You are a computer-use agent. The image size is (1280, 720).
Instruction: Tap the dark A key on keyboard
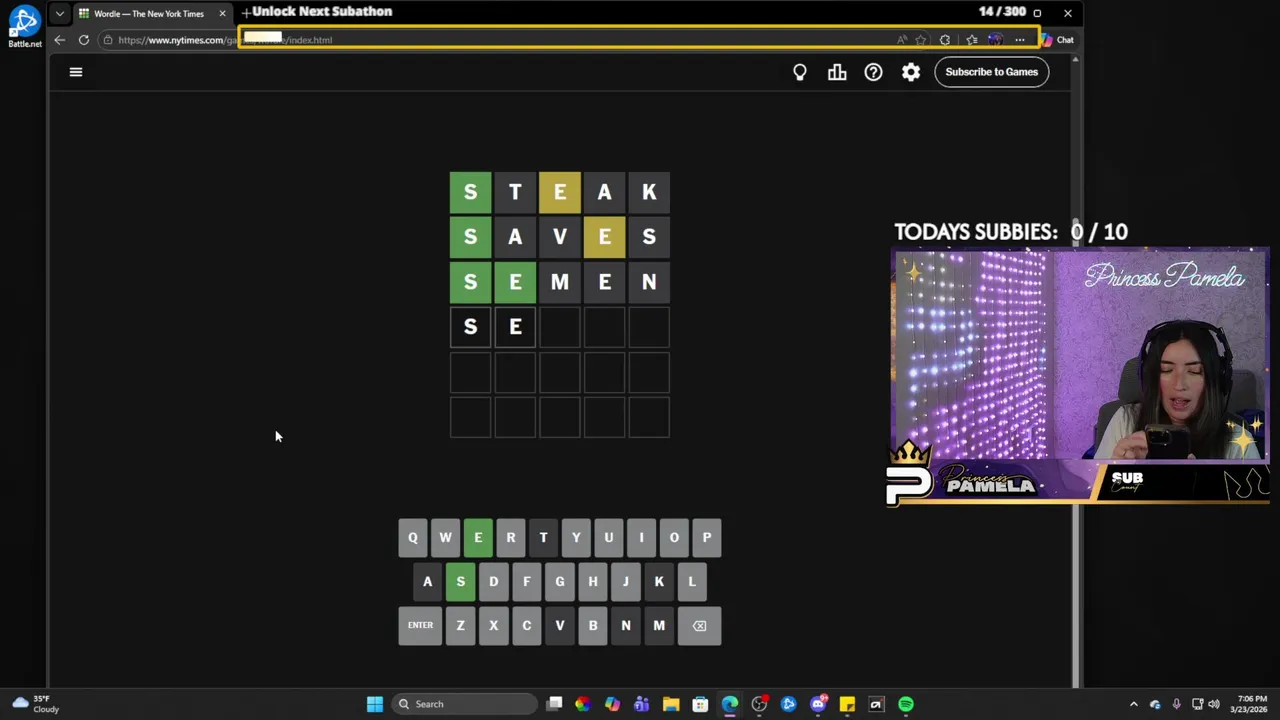(428, 582)
